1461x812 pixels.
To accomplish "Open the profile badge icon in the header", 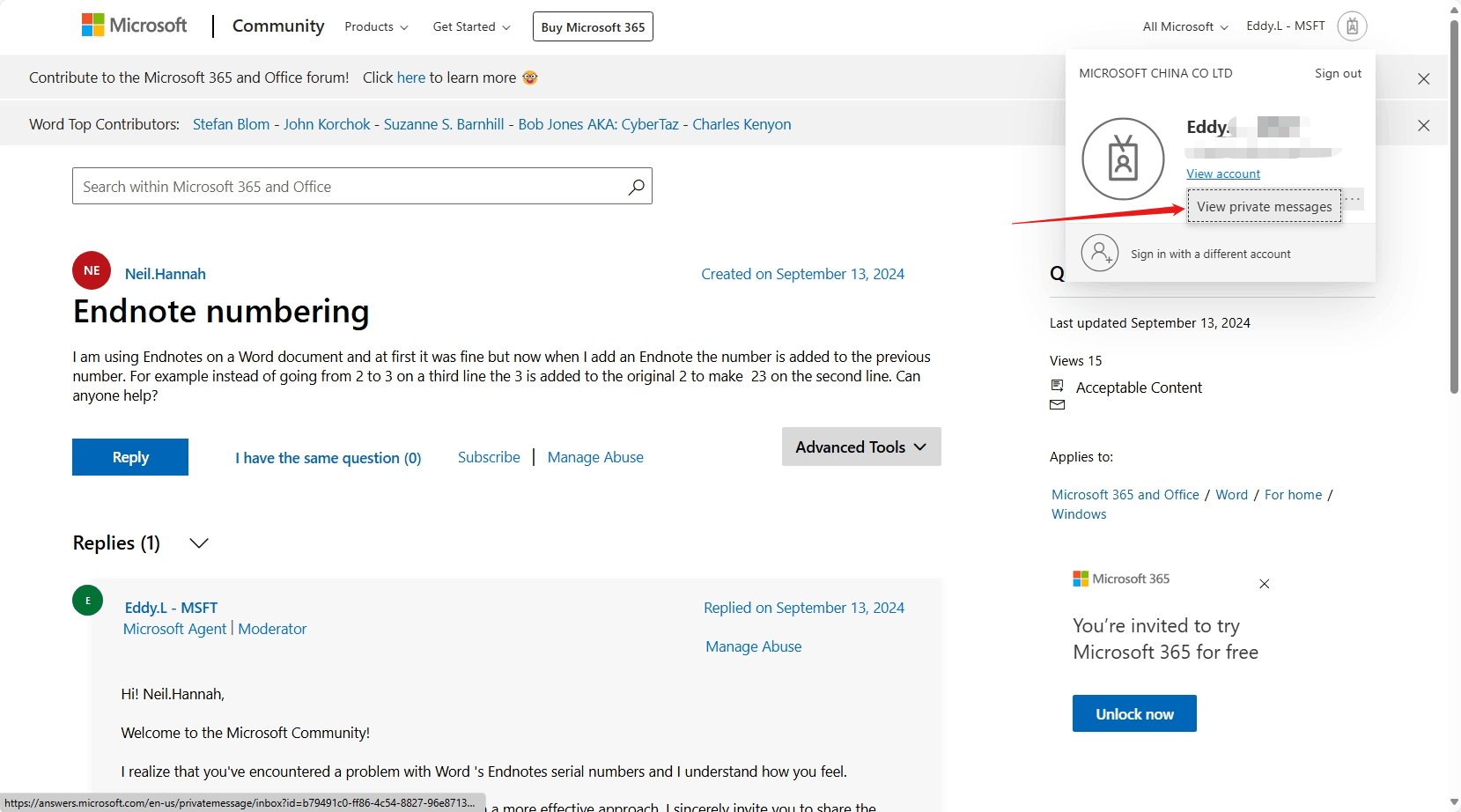I will tap(1352, 26).
